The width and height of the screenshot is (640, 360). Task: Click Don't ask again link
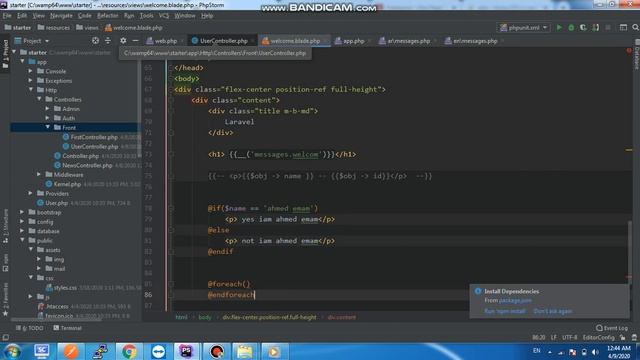[553, 311]
